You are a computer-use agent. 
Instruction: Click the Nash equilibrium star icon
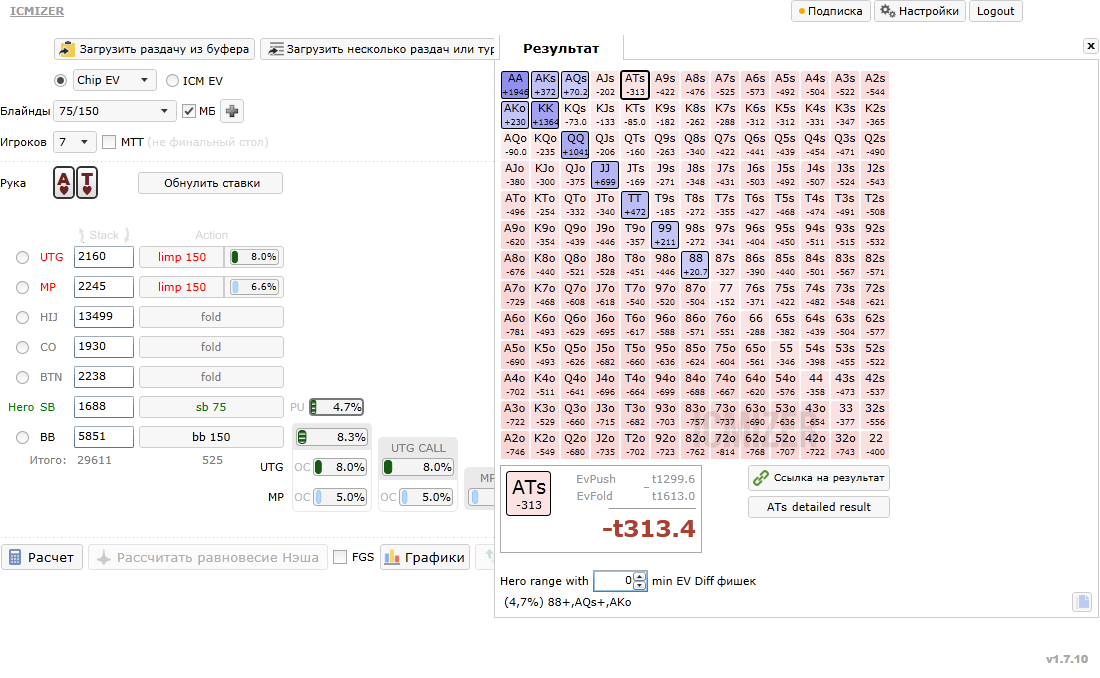click(x=104, y=558)
